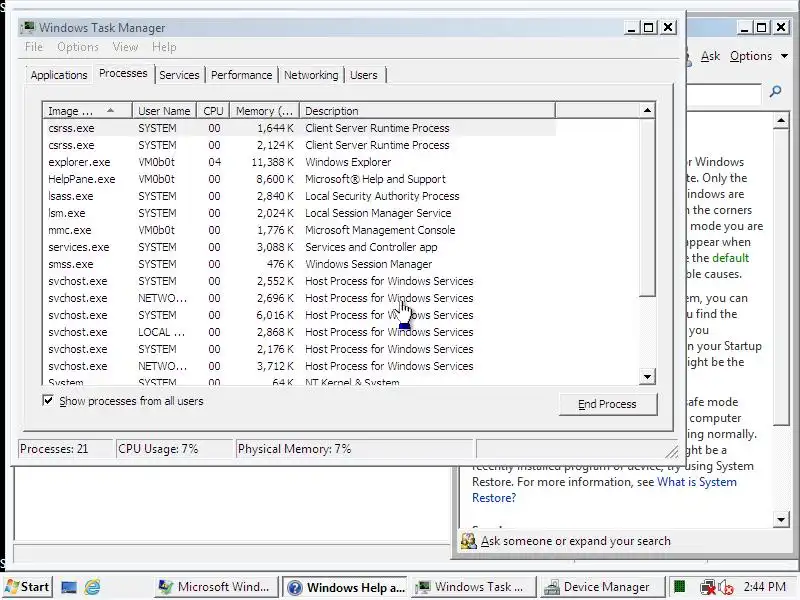Sort by Description column header
This screenshot has height=600, width=800.
[x=427, y=111]
